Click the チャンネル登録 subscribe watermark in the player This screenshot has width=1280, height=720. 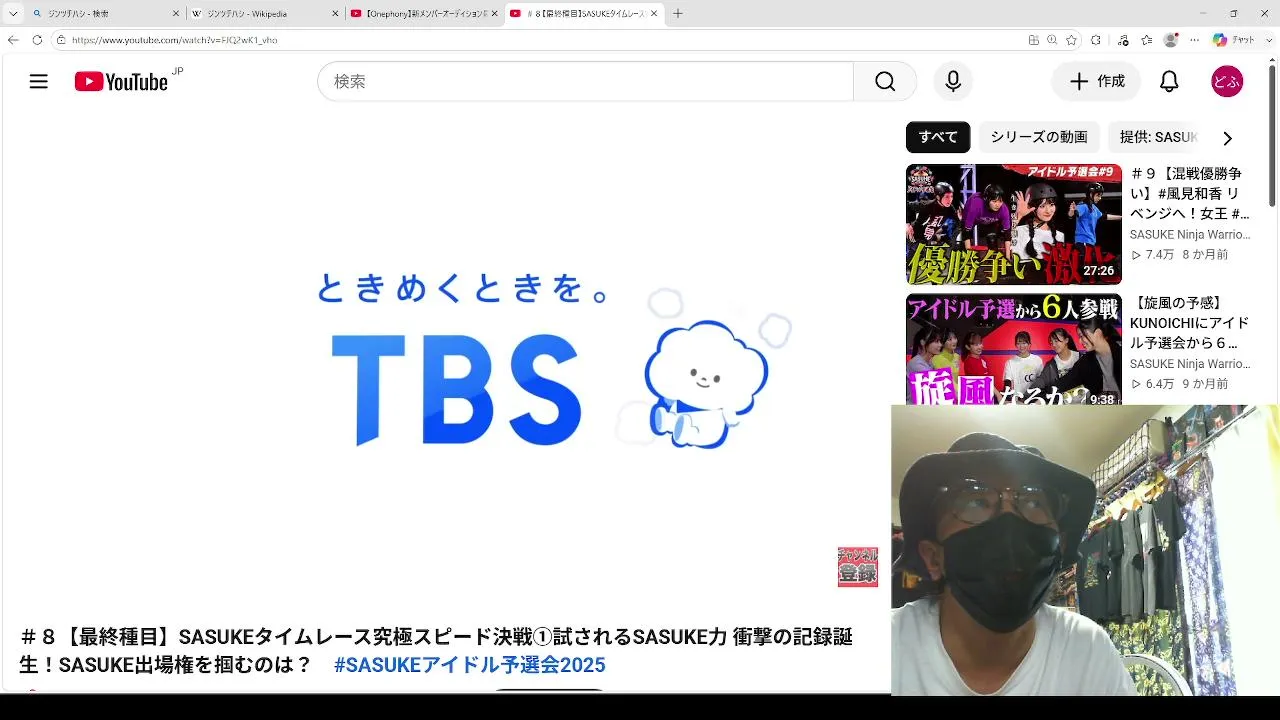coord(858,567)
